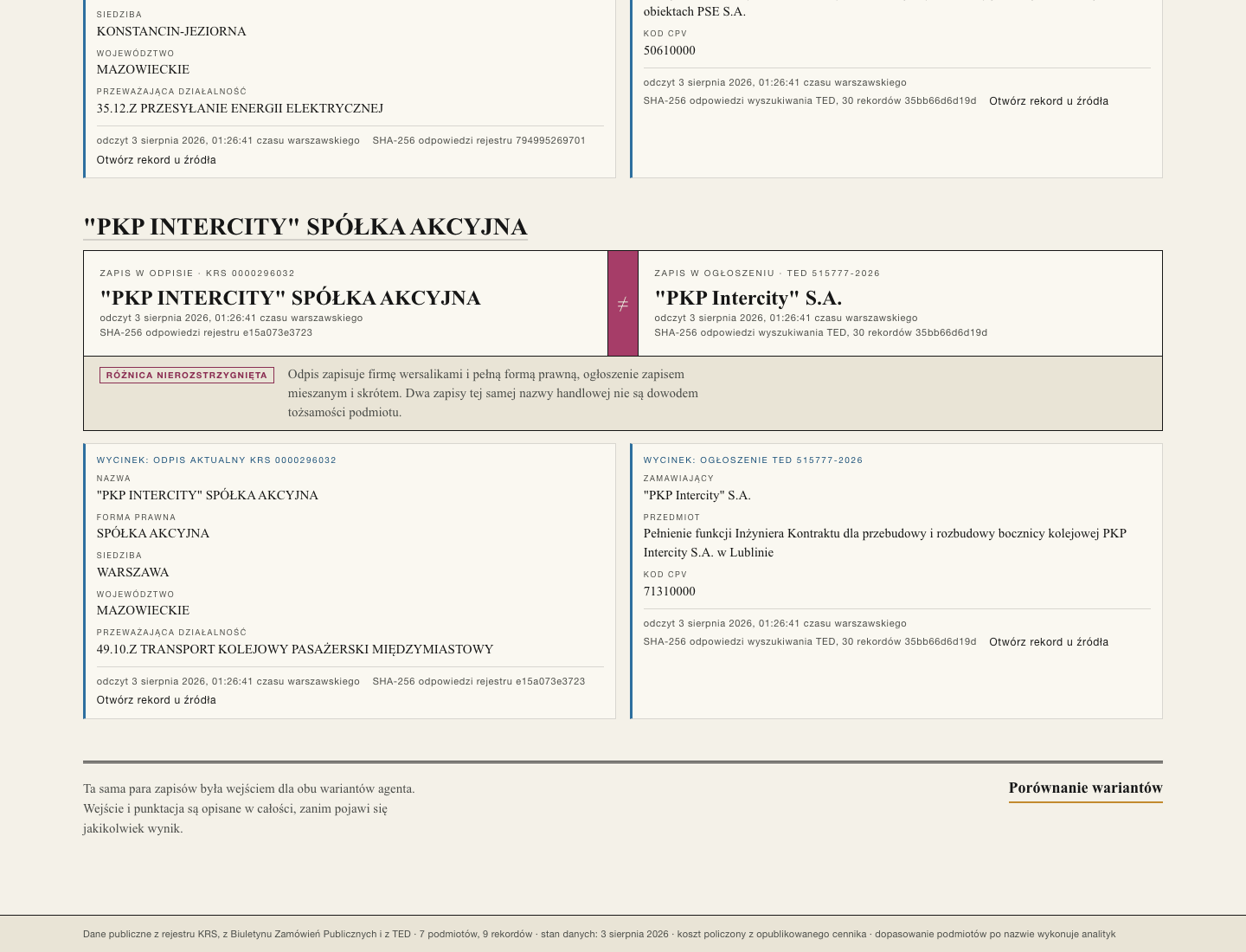Image resolution: width=1246 pixels, height=952 pixels.
Task: Click the FORMA PRAWNA field label
Action: (x=136, y=518)
